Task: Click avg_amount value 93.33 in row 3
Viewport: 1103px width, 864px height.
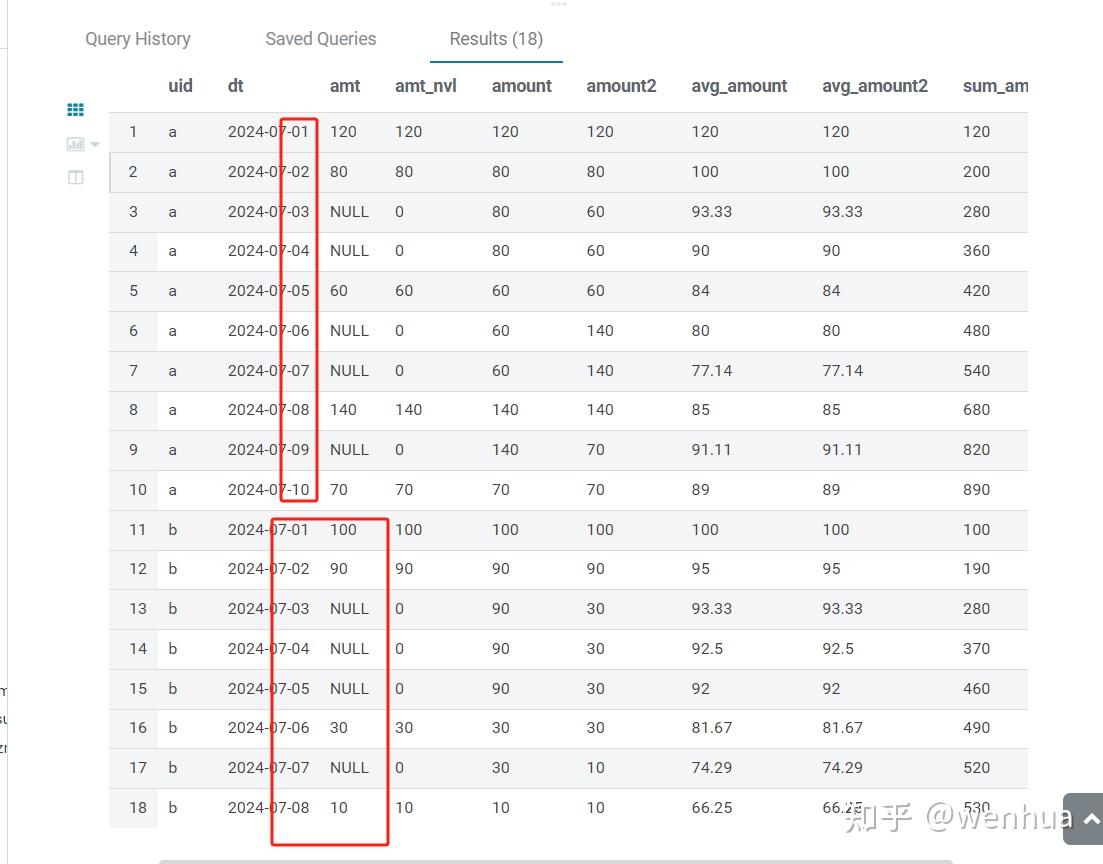Action: pos(711,212)
